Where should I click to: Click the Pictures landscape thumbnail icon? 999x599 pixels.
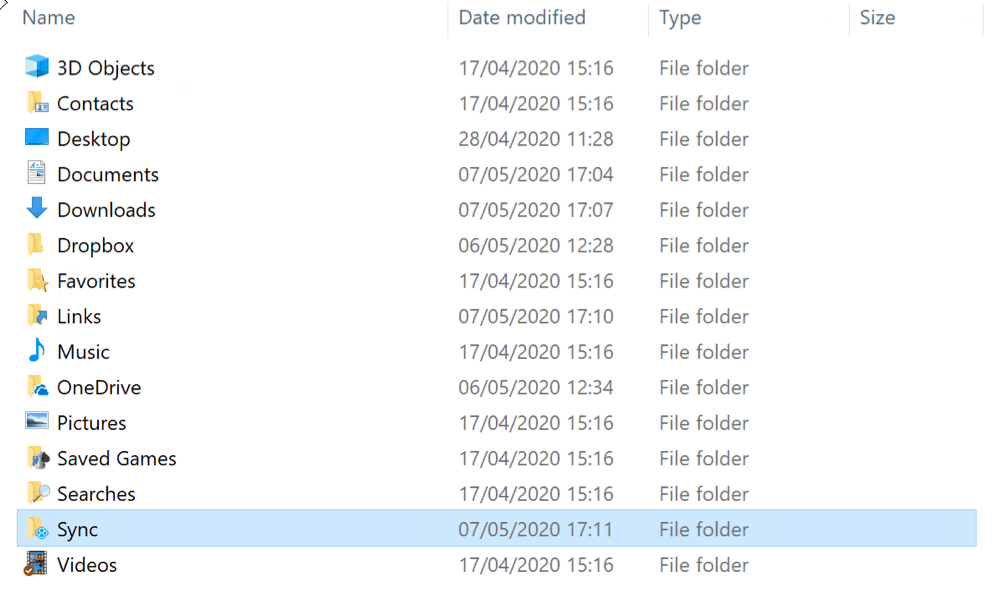pyautogui.click(x=37, y=421)
